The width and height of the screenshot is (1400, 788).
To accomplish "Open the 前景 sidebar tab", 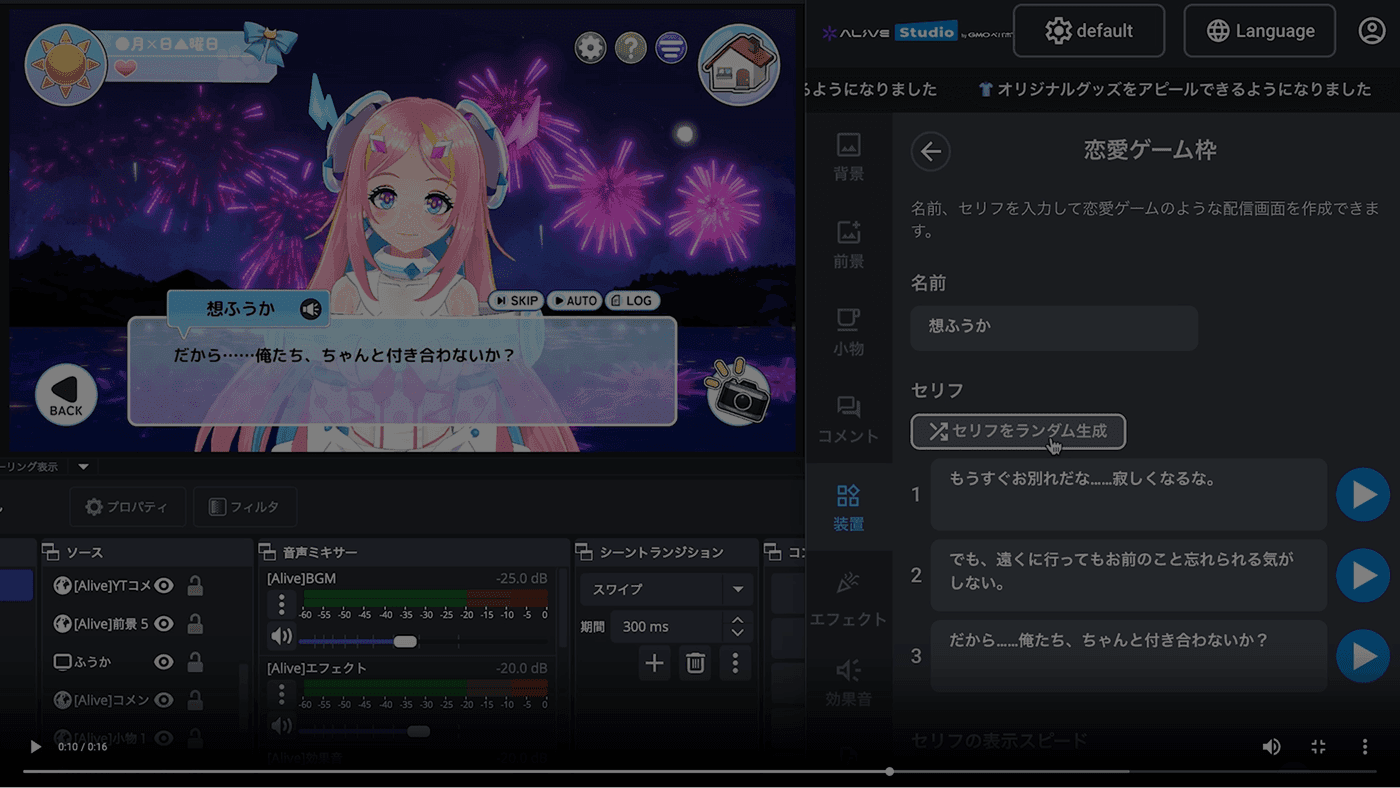I will click(x=848, y=245).
